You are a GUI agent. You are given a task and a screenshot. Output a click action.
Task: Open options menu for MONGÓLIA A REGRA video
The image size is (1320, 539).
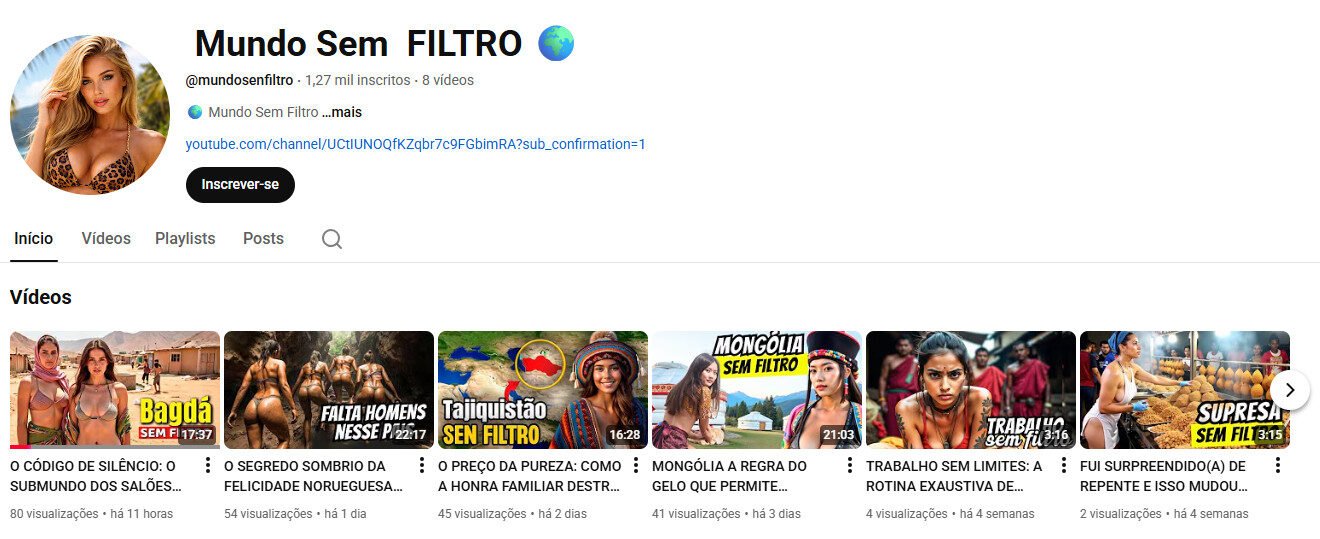(850, 466)
